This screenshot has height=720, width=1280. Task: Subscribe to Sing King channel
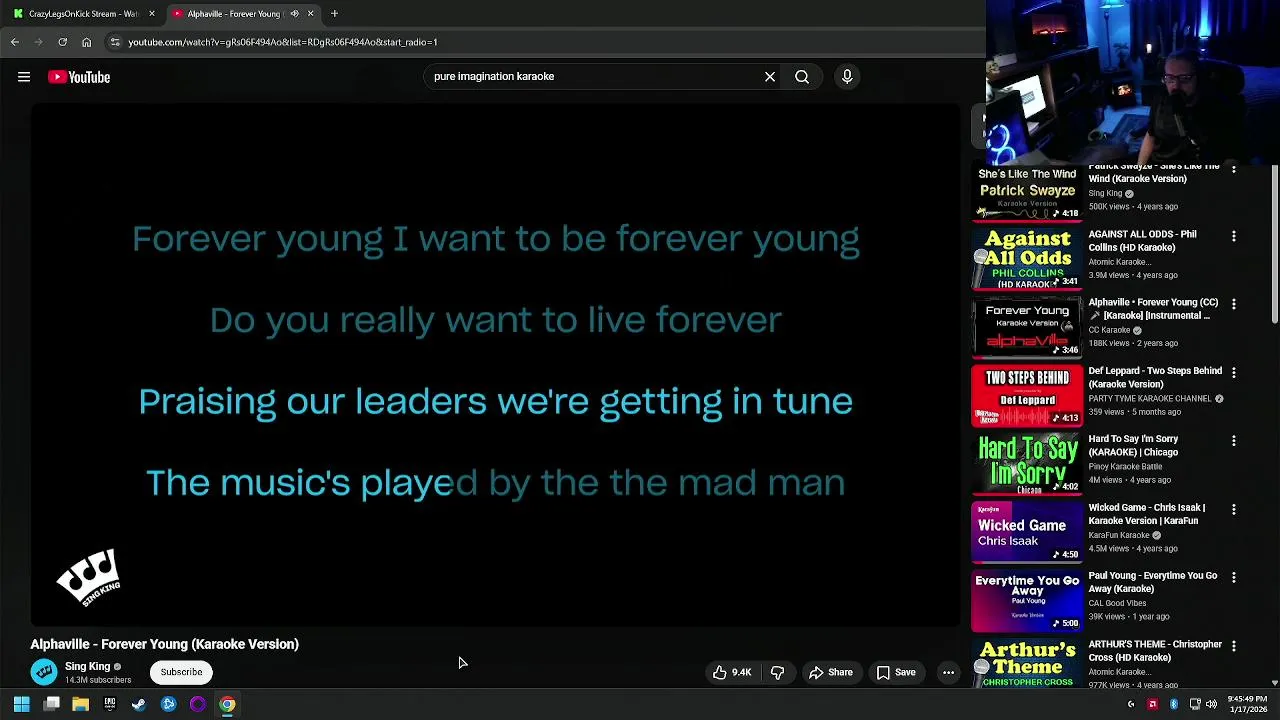coord(181,672)
